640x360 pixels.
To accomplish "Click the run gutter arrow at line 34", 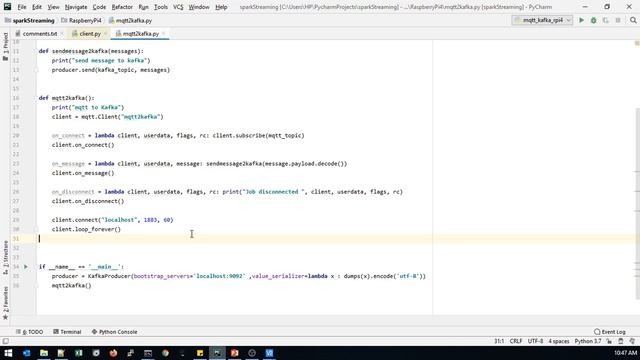I will click(x=26, y=267).
